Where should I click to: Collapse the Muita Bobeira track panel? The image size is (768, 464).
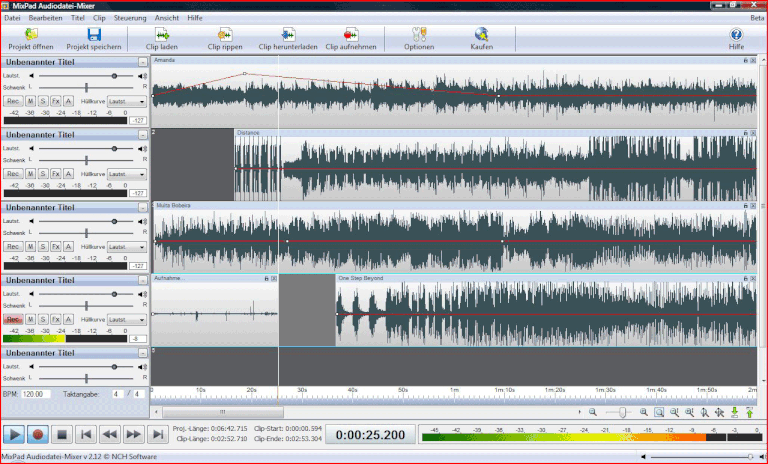coord(142,208)
